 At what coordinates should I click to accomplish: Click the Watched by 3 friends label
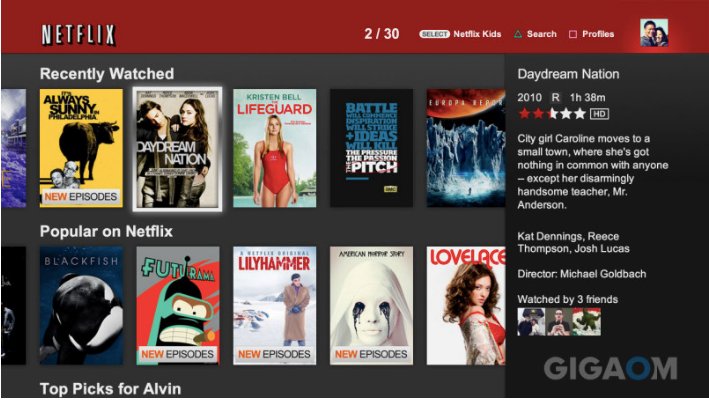point(567,299)
